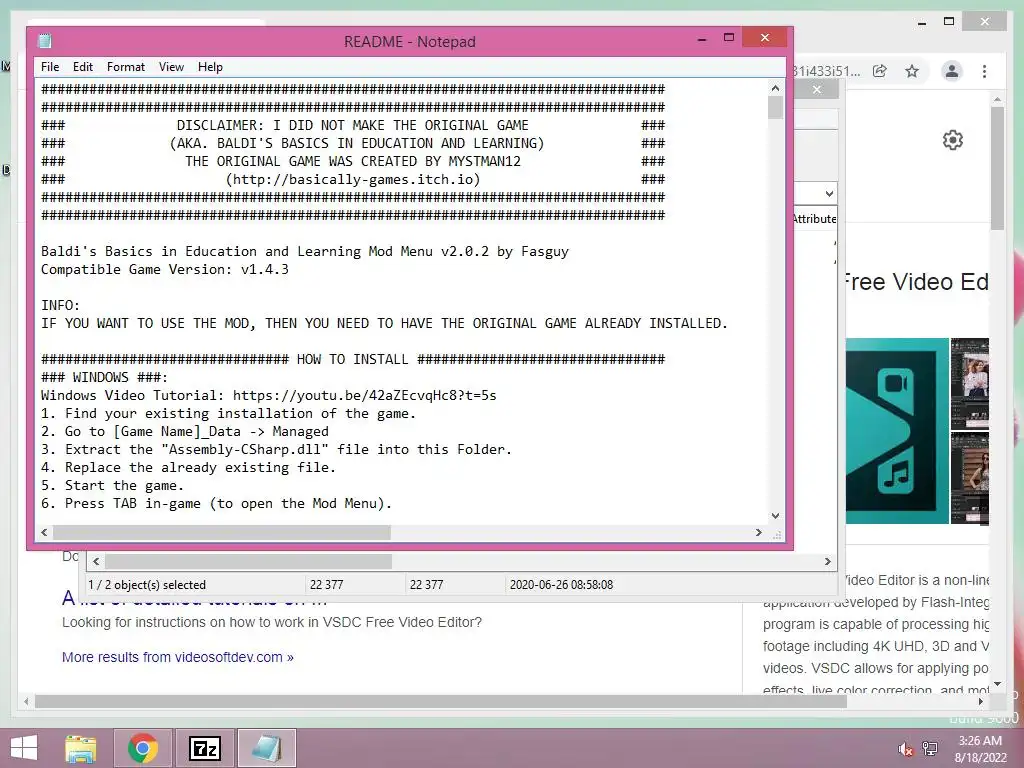Viewport: 1024px width, 768px height.
Task: Maximize the README Notepad window
Action: click(729, 38)
